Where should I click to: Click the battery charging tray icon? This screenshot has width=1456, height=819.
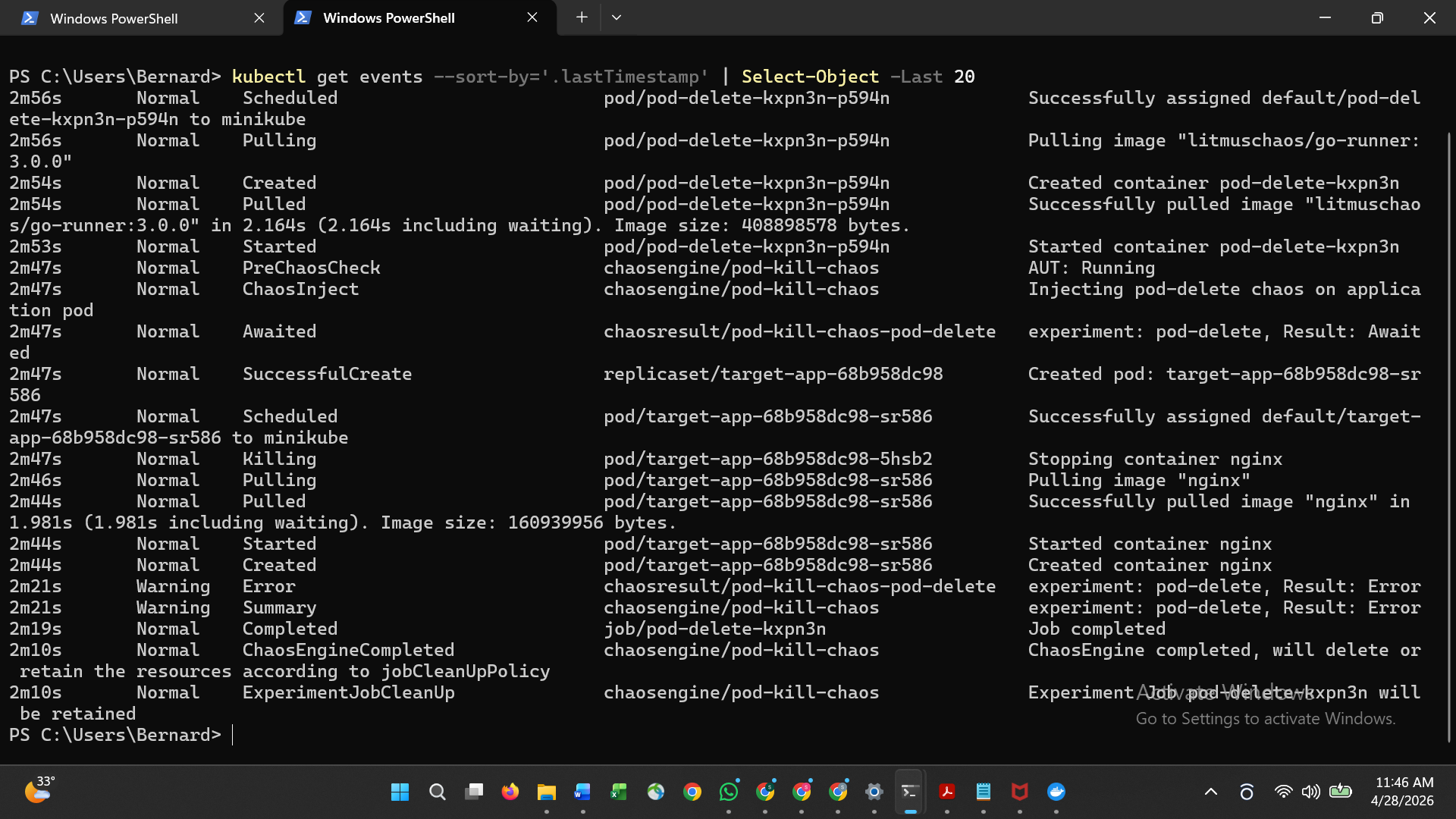pyautogui.click(x=1341, y=792)
